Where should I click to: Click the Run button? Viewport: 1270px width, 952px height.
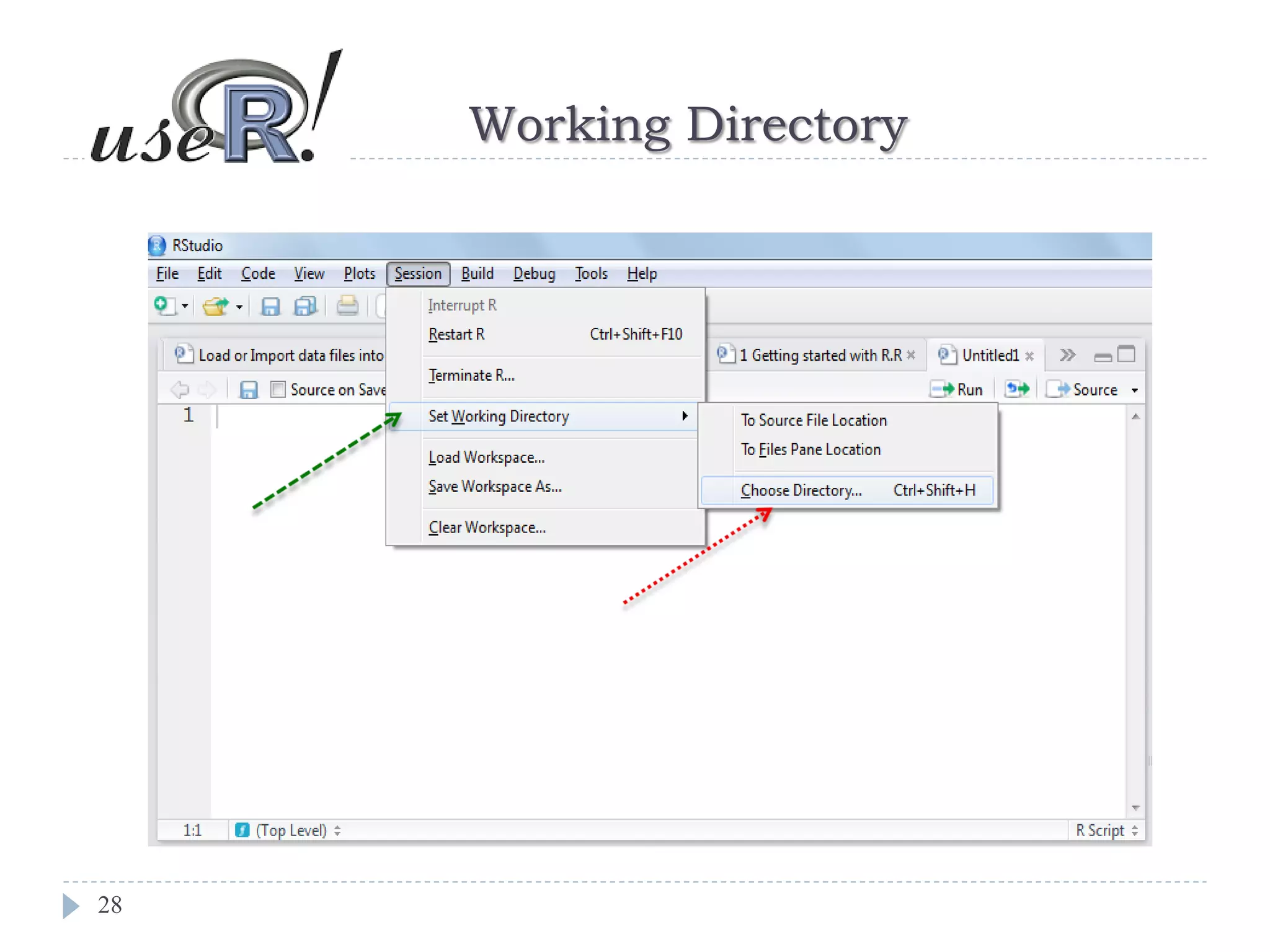(x=956, y=389)
